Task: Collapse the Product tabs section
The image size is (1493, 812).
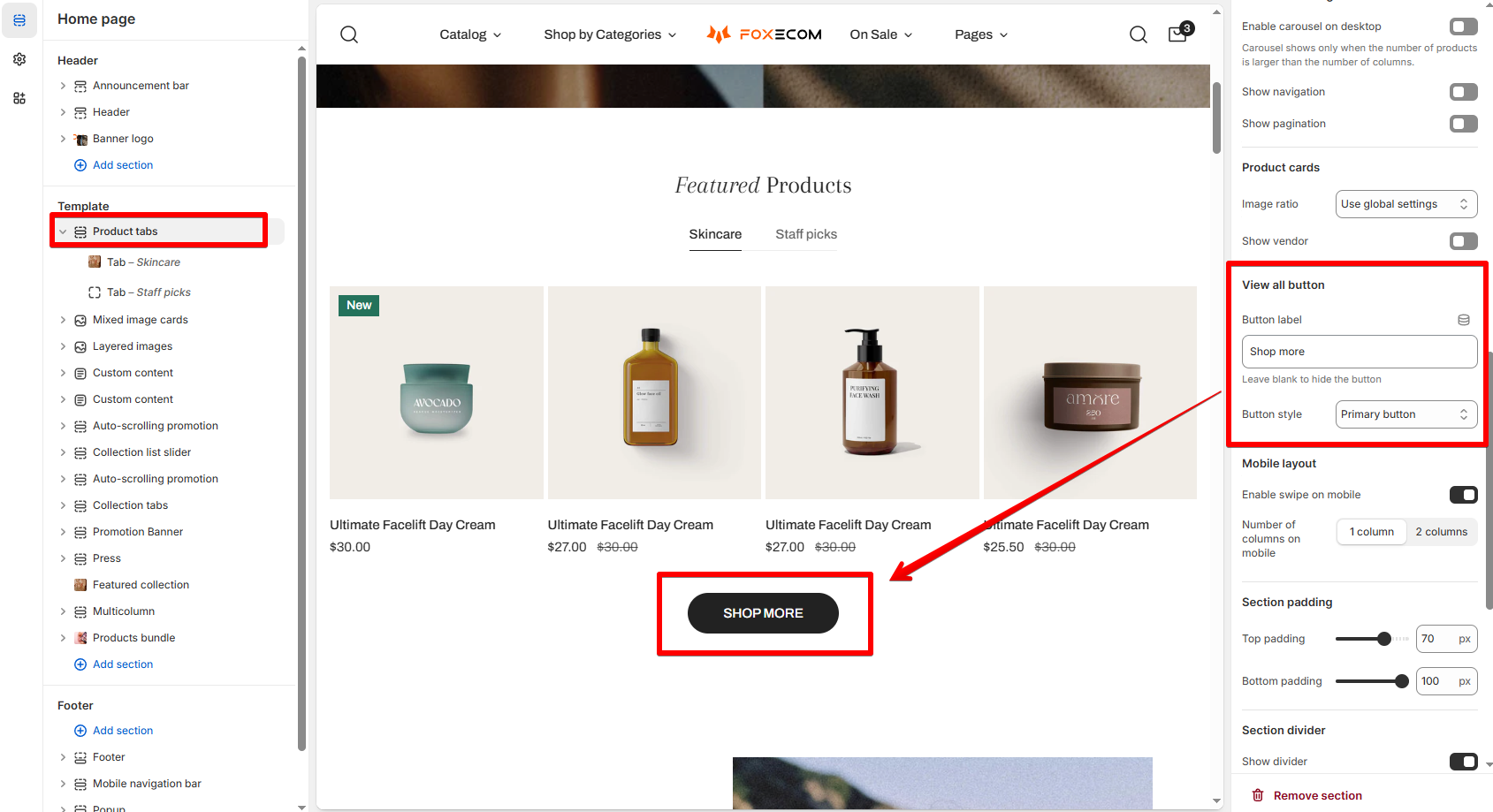Action: pos(63,231)
